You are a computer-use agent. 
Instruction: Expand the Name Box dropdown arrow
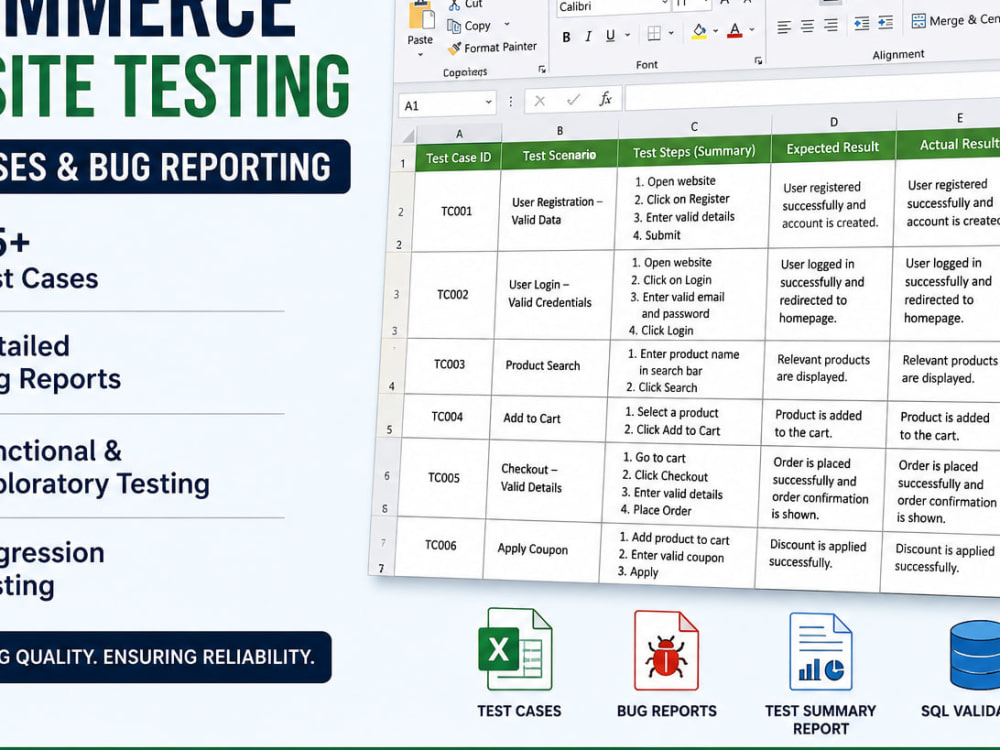489,102
